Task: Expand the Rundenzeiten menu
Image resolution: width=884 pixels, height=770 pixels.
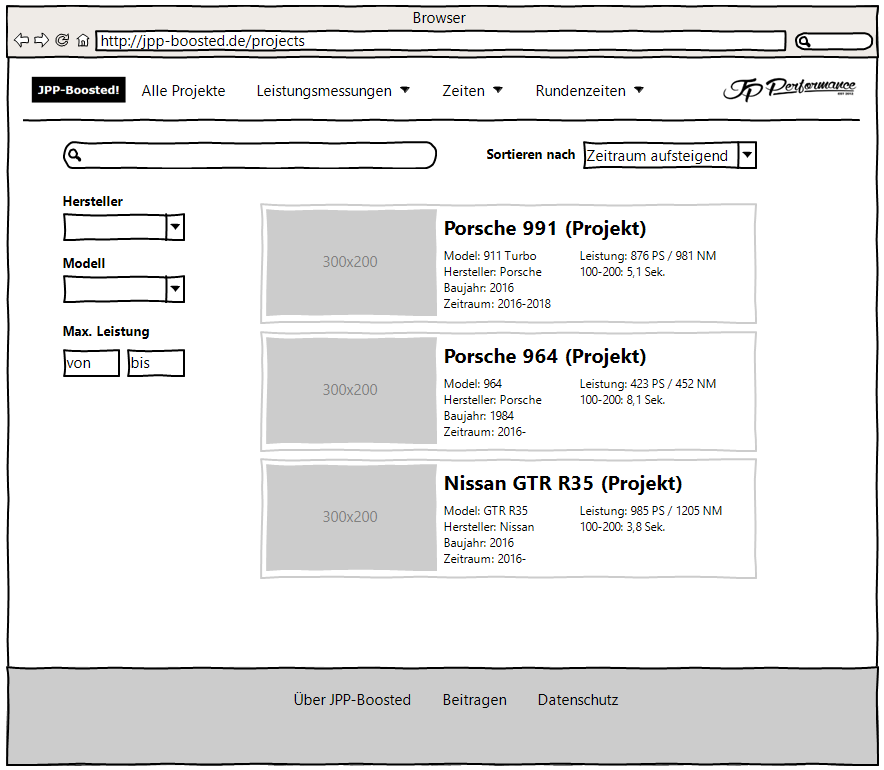Action: point(589,91)
